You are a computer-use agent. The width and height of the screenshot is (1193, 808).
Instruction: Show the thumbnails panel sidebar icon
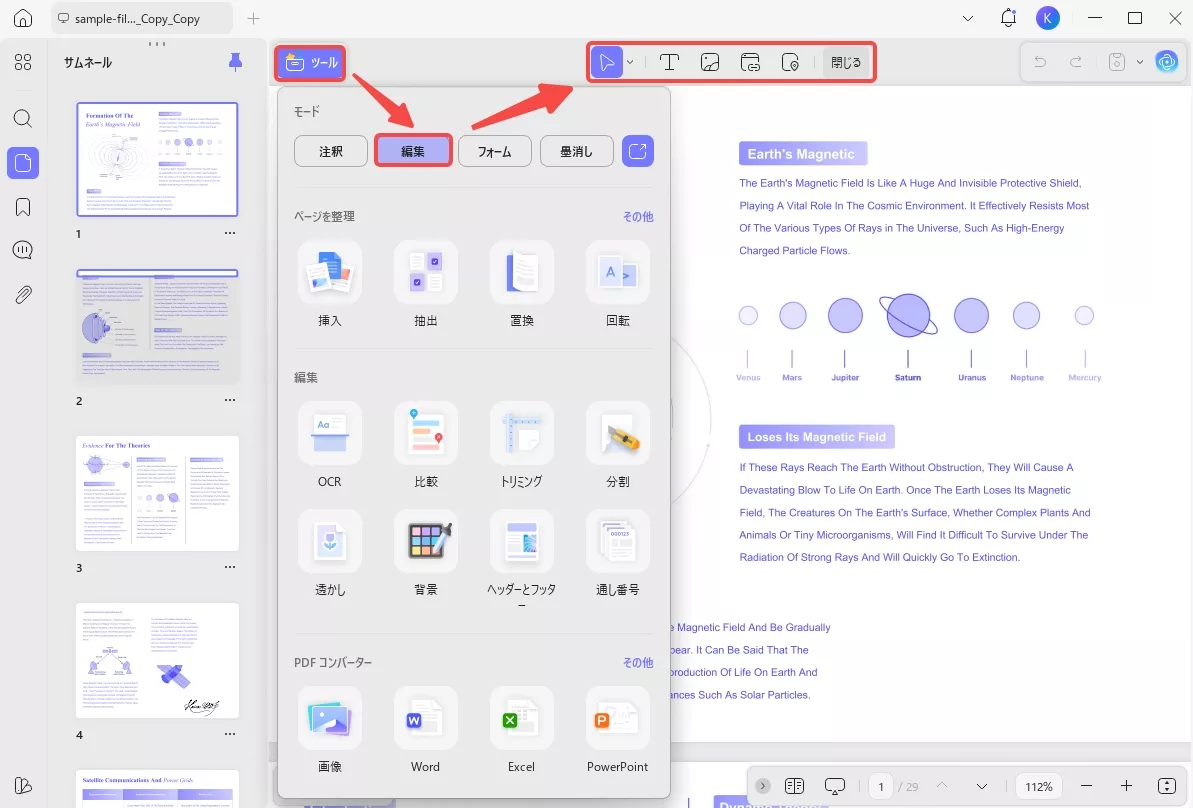tap(23, 163)
